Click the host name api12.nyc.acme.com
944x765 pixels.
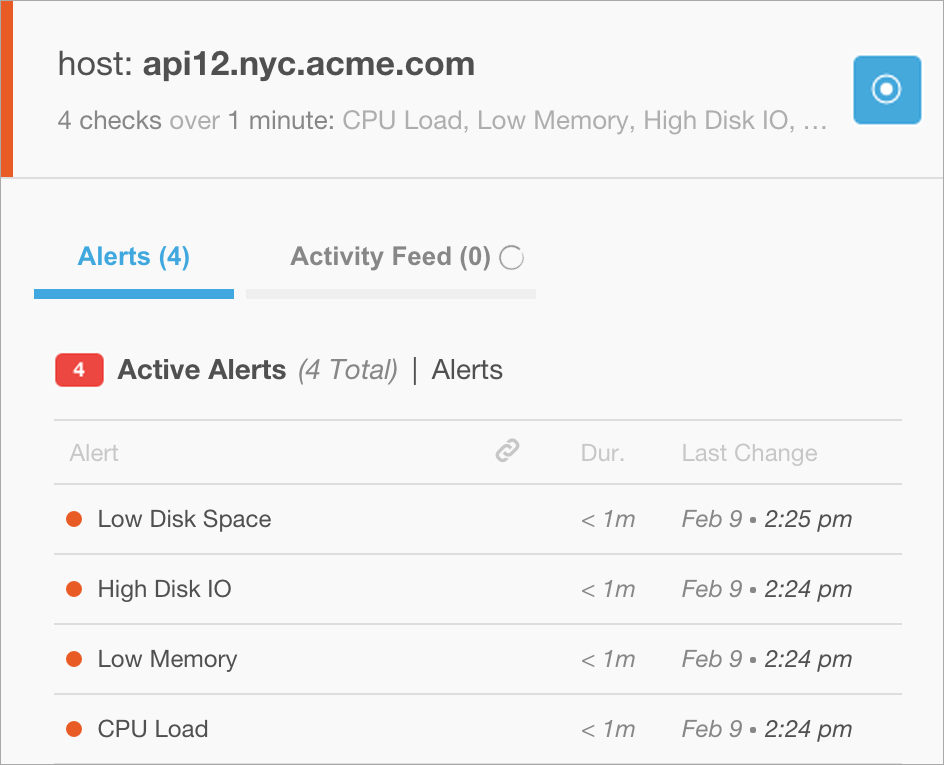(x=308, y=65)
